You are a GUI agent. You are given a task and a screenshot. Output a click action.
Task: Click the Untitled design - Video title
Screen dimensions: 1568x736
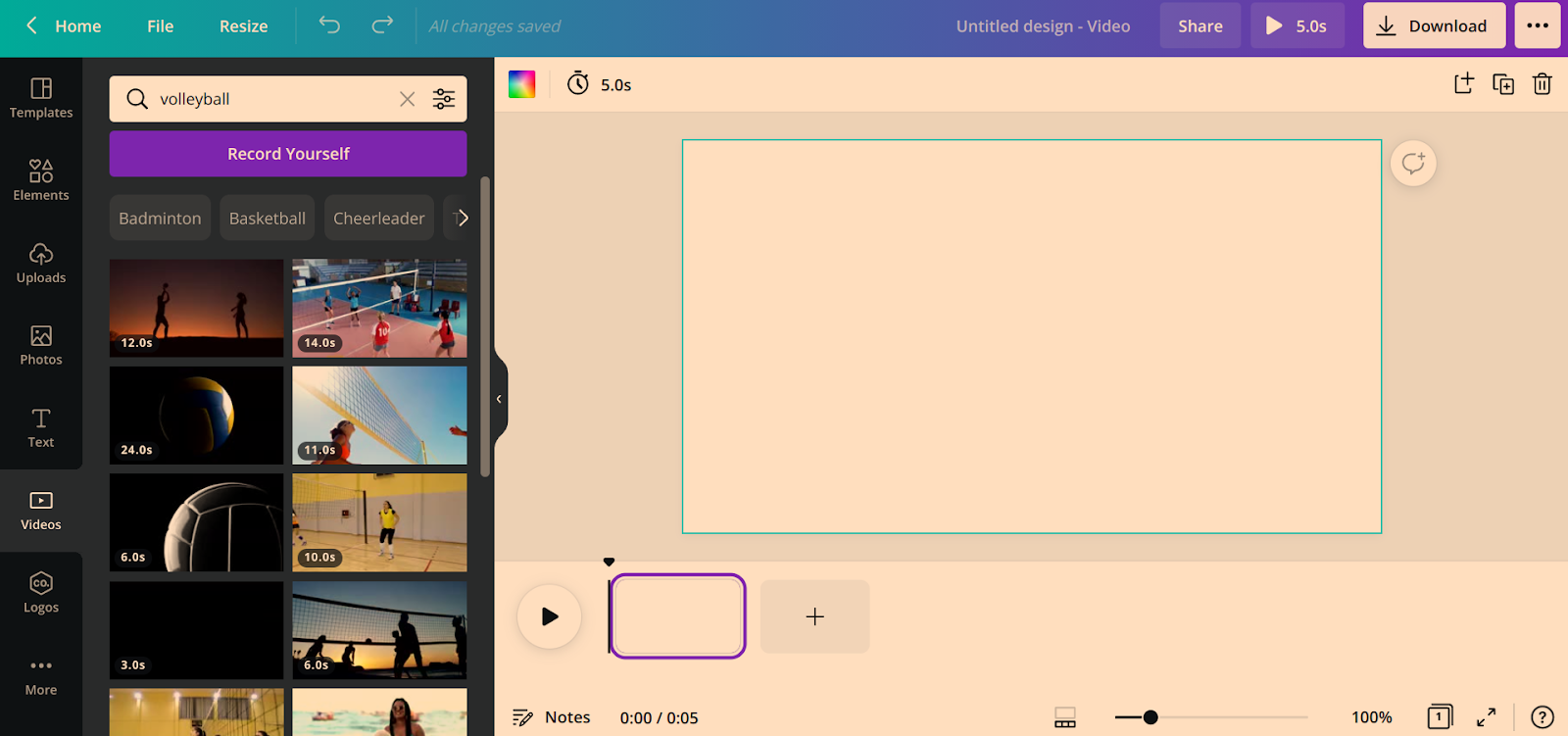[x=1043, y=26]
